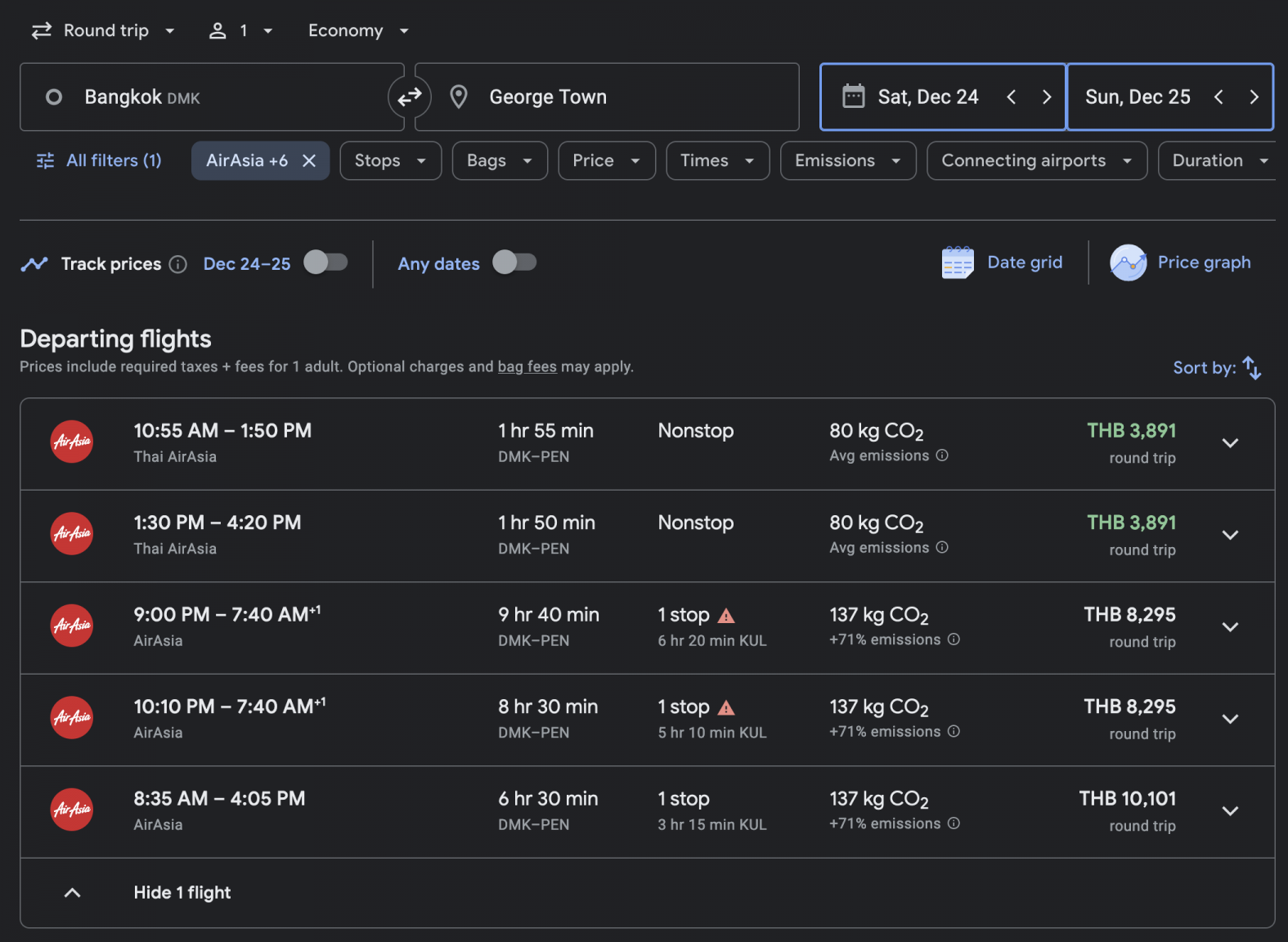Open emissions info for the 8:35 AM flight

pos(954,823)
